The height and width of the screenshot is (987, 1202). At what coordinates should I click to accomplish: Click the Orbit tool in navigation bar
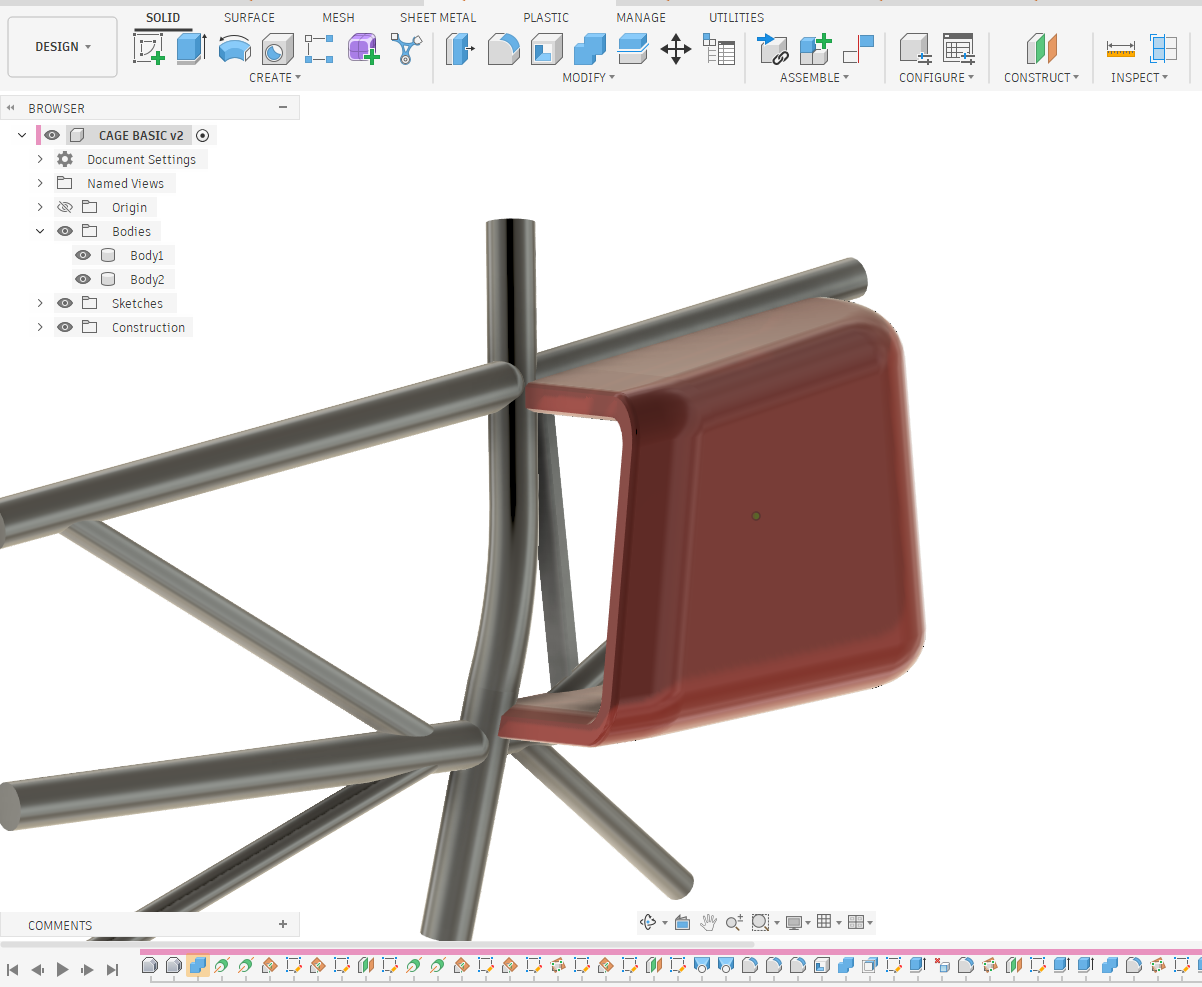click(x=647, y=922)
